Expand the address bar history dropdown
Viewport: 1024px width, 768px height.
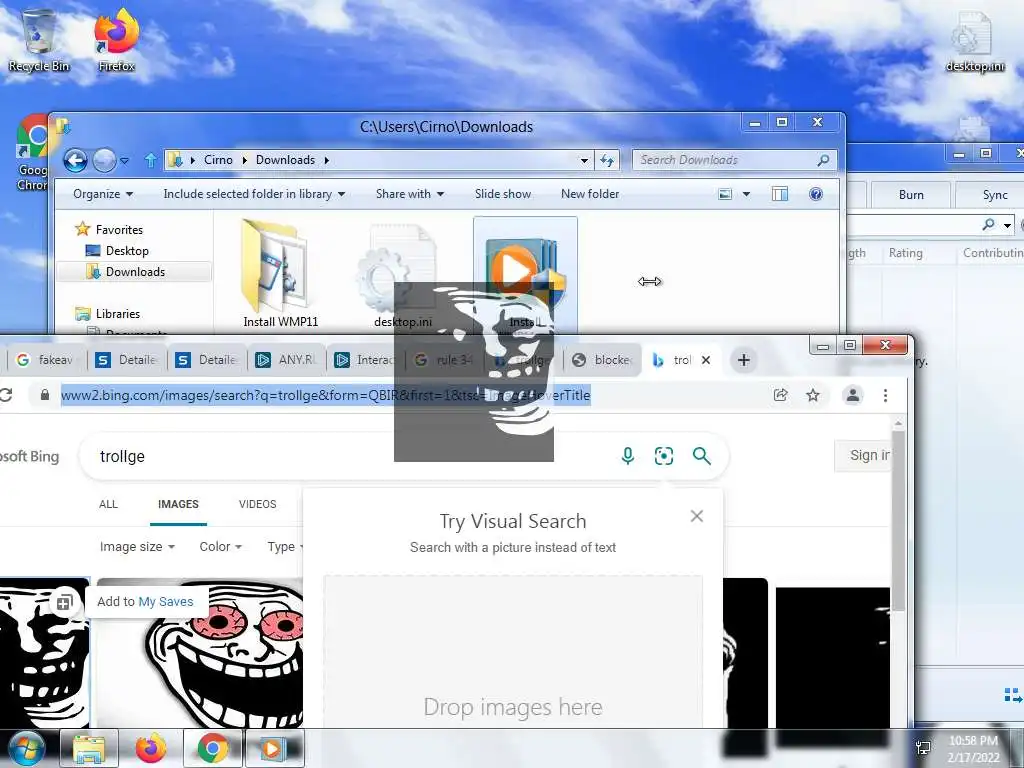[x=584, y=160]
